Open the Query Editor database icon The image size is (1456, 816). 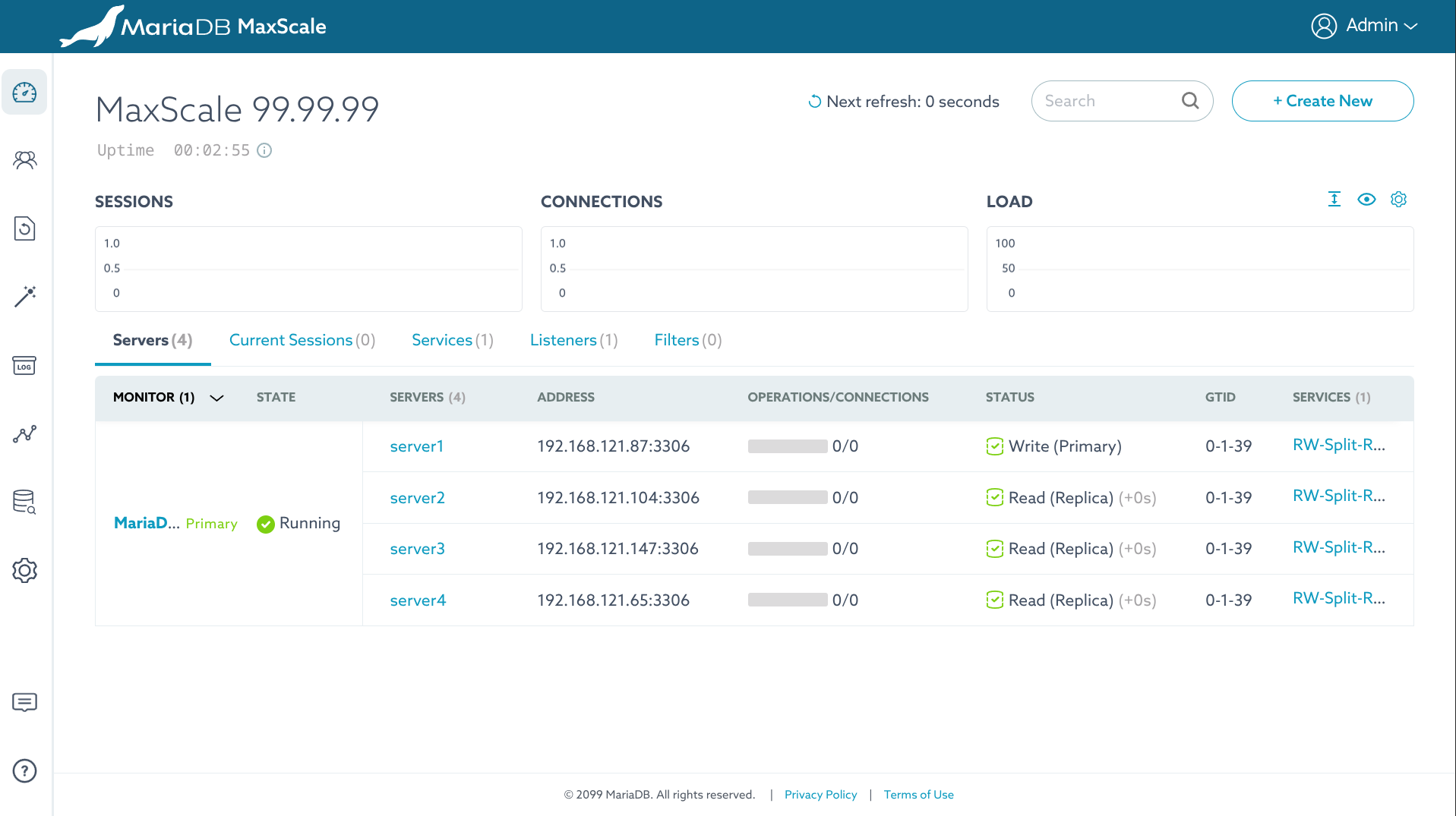(24, 502)
